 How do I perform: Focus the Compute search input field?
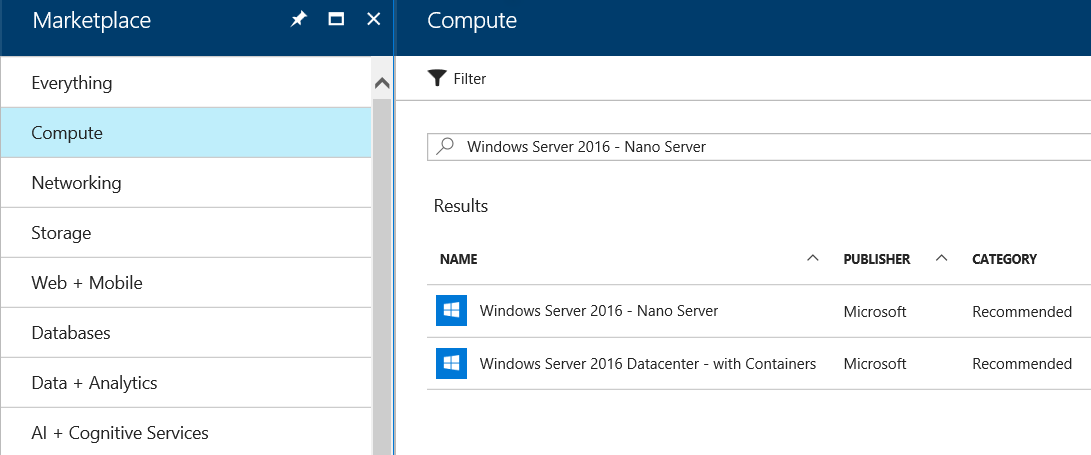[x=758, y=147]
